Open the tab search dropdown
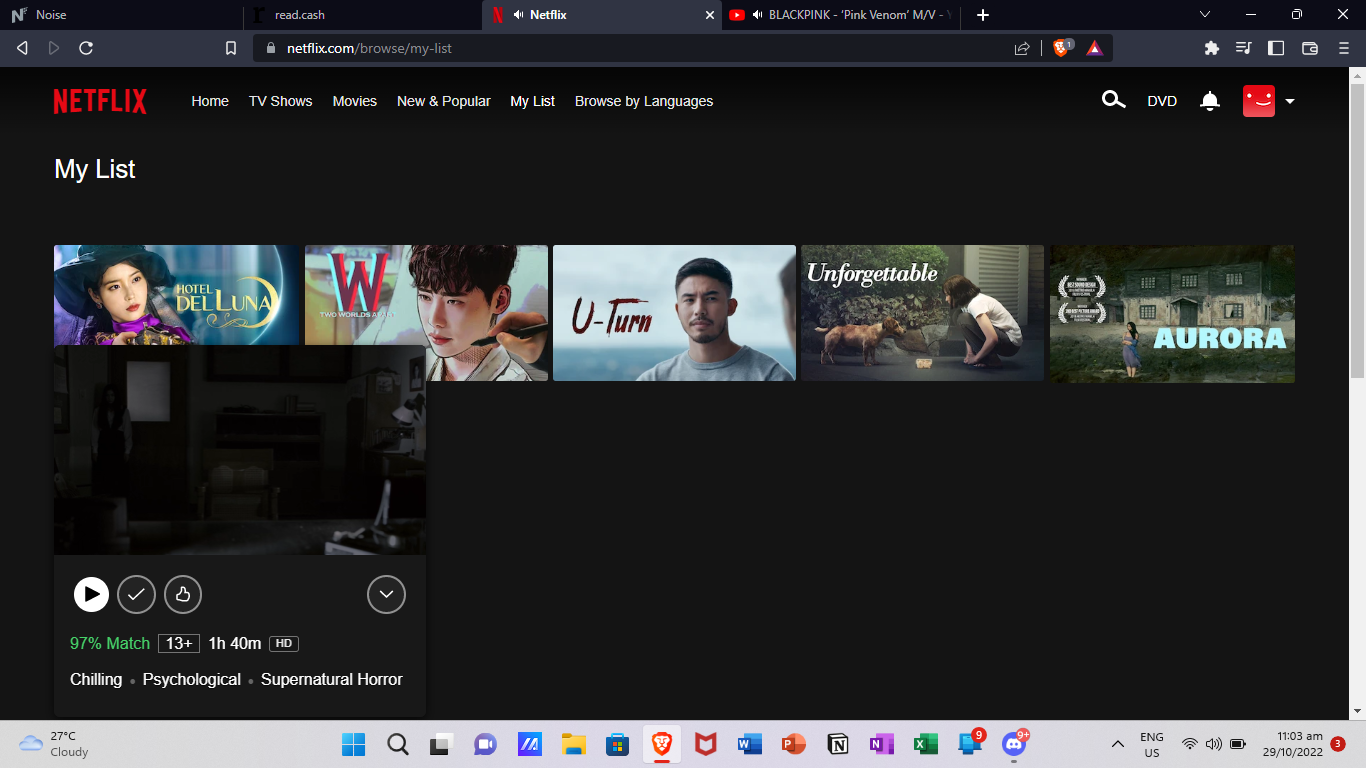 pos(1204,15)
